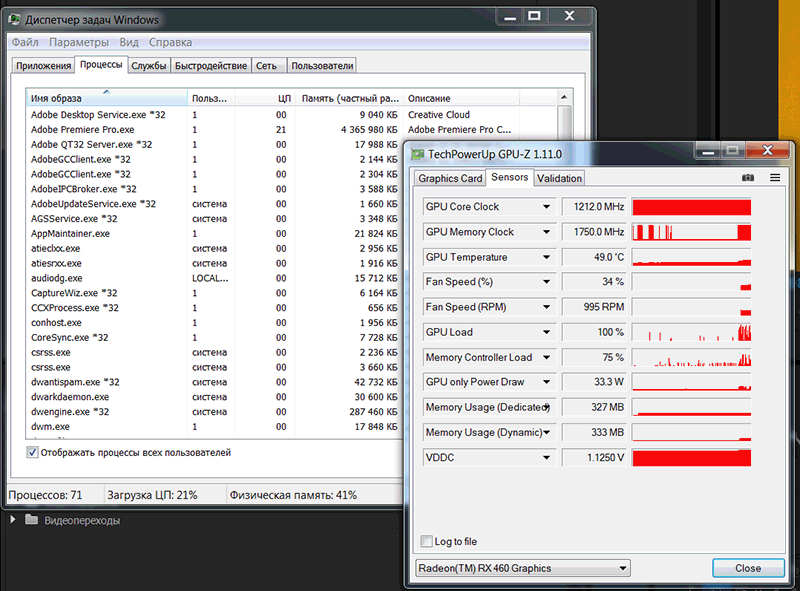Viewport: 800px width, 591px height.
Task: Open the GPU Temperature sensor dropdown
Action: [546, 257]
